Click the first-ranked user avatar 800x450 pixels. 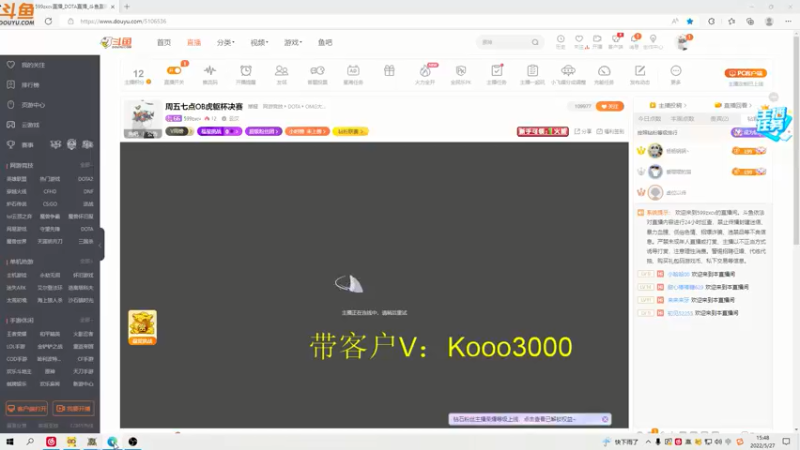point(655,151)
